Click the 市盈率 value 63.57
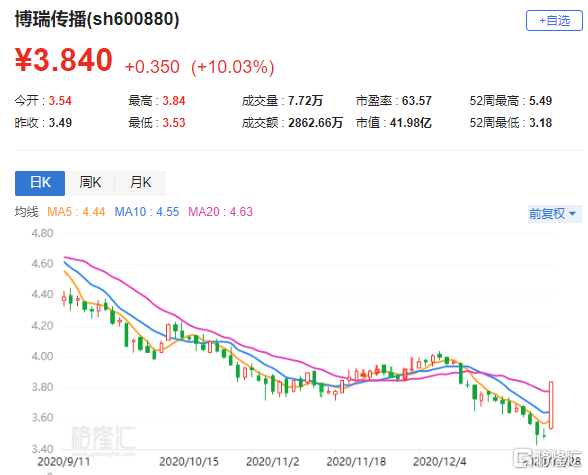Screen dimensions: 588x475 click(417, 101)
